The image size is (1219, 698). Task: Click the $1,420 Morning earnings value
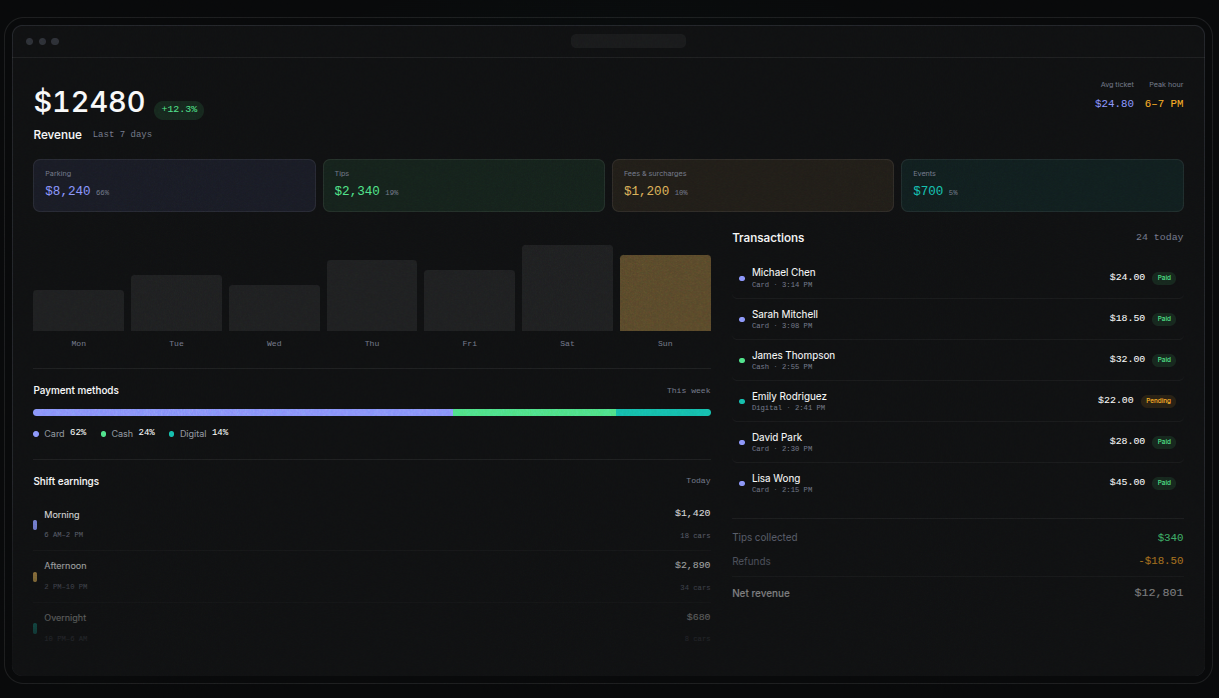click(x=692, y=513)
